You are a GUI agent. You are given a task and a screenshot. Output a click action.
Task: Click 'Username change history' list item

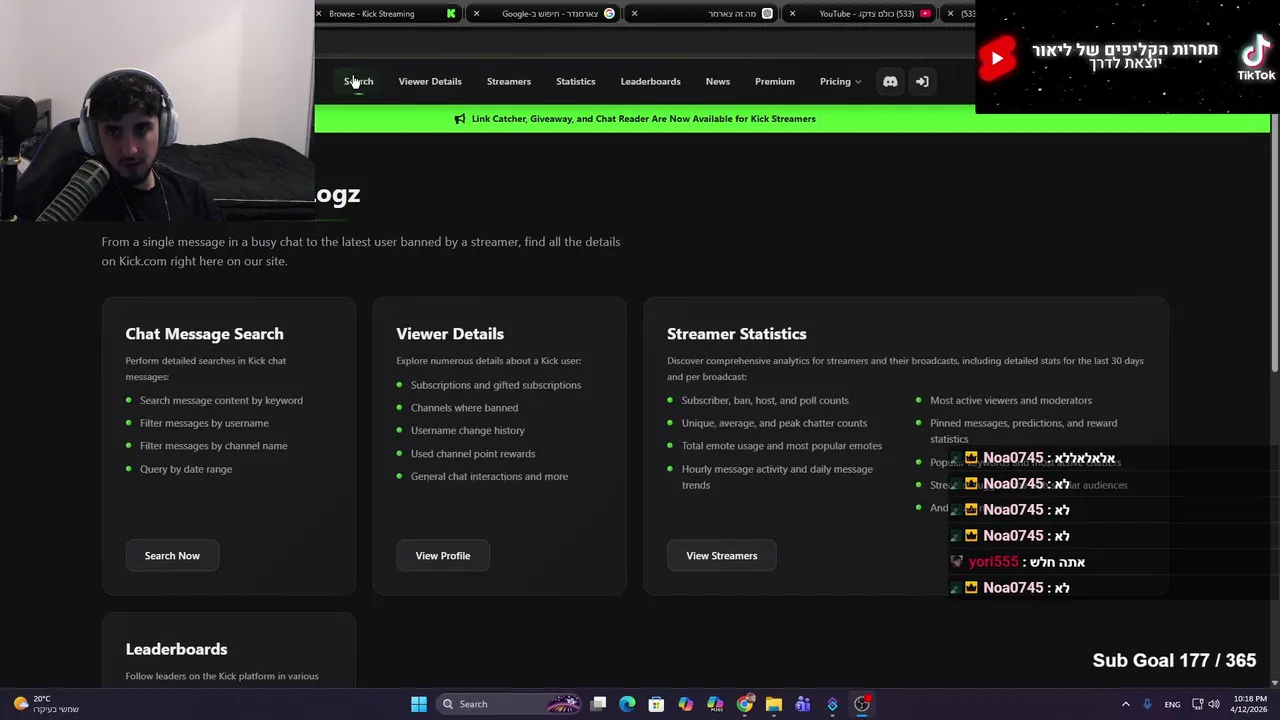(x=467, y=430)
